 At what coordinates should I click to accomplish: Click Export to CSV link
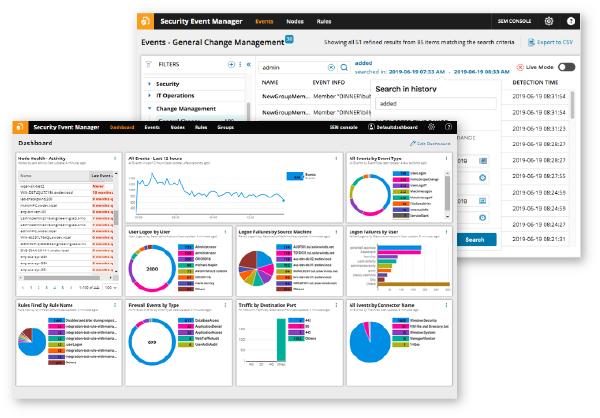[550, 42]
